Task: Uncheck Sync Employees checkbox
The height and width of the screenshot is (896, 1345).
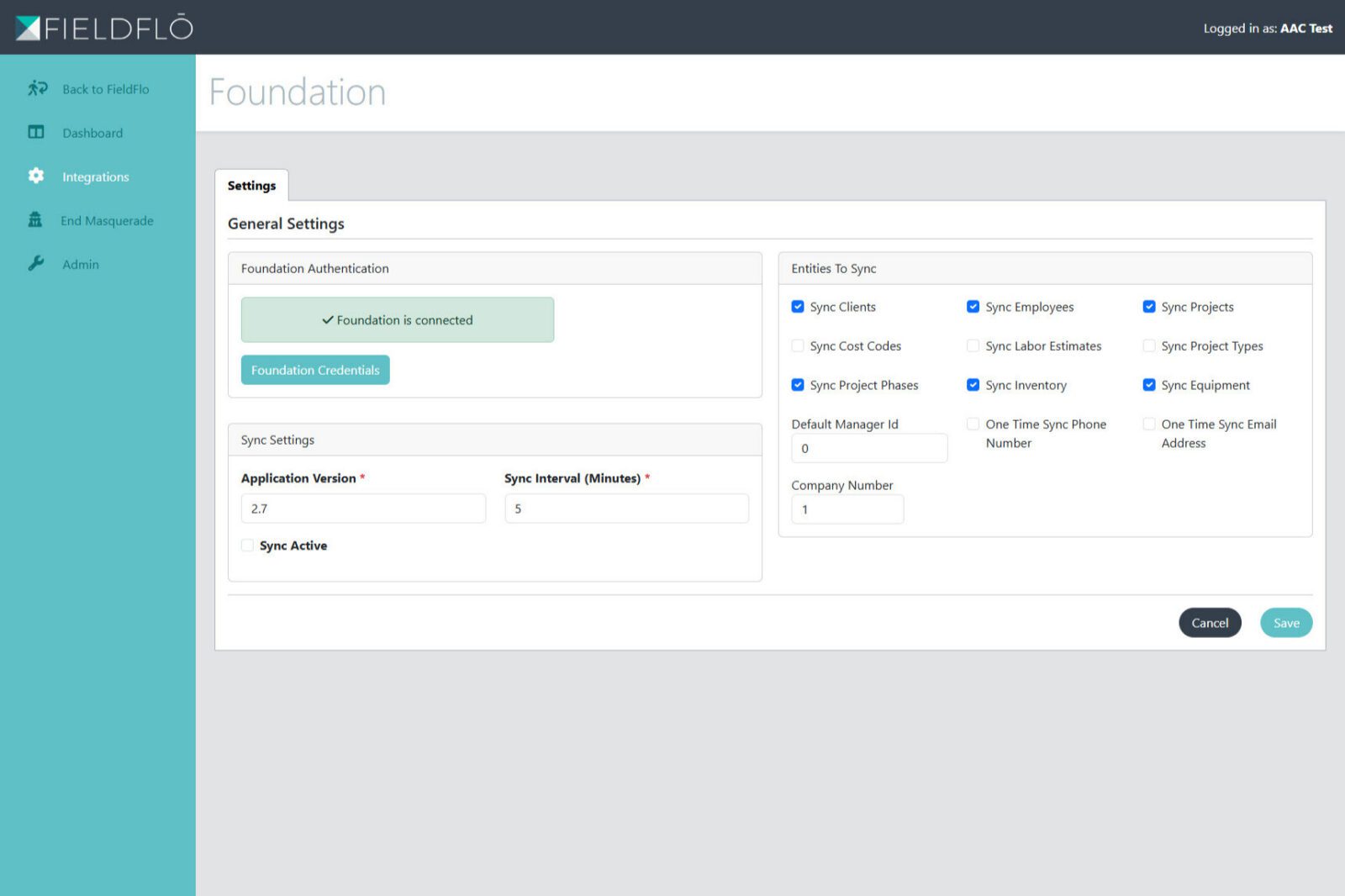Action: (x=973, y=307)
